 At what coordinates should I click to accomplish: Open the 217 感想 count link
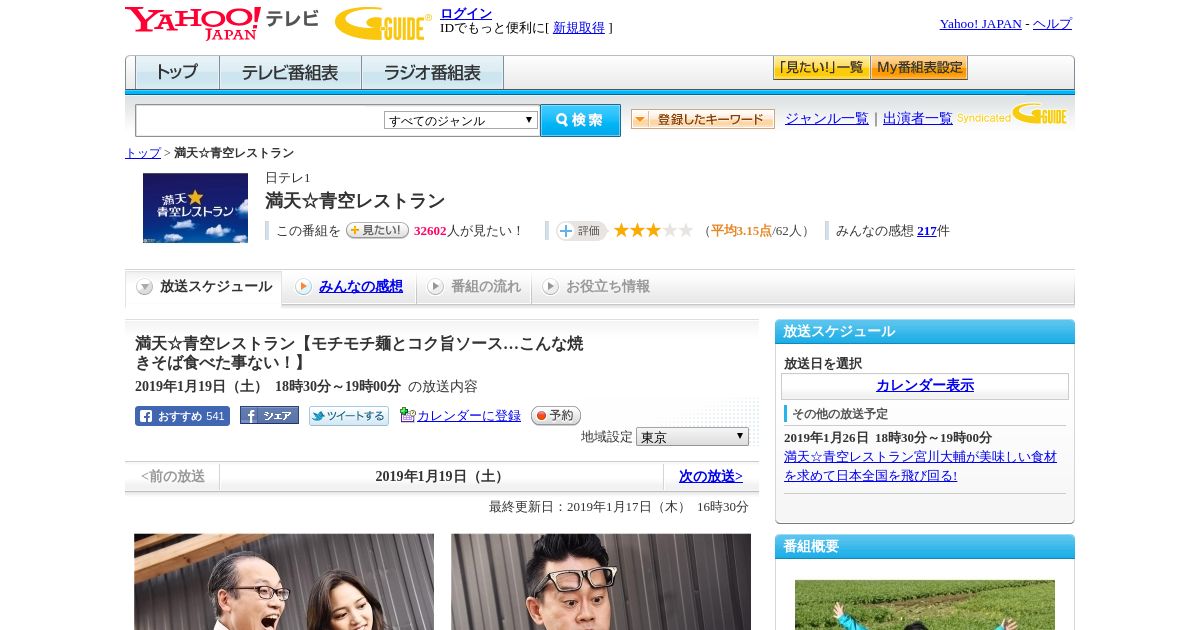pyautogui.click(x=927, y=231)
